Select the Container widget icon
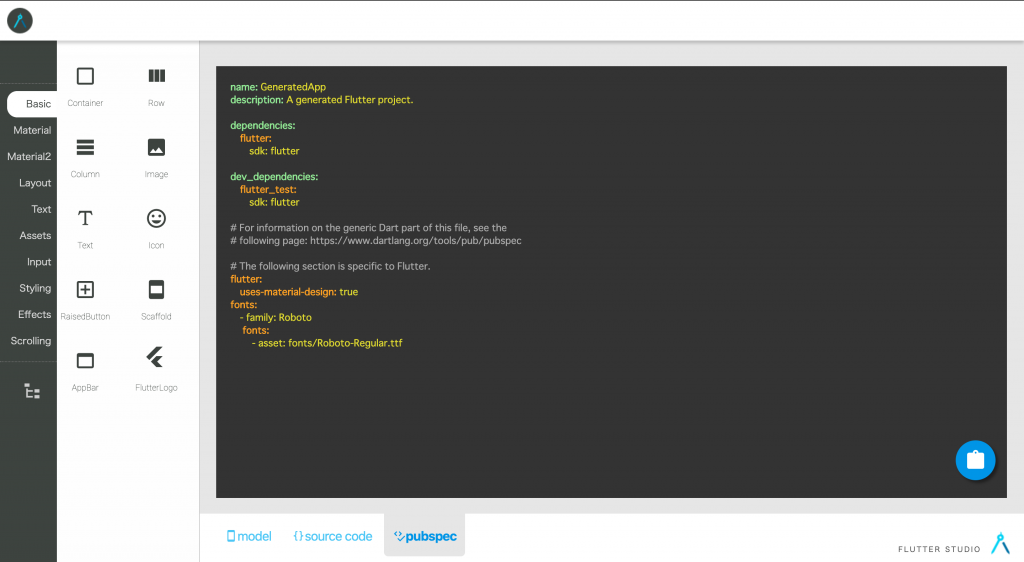Image resolution: width=1024 pixels, height=562 pixels. (85, 76)
